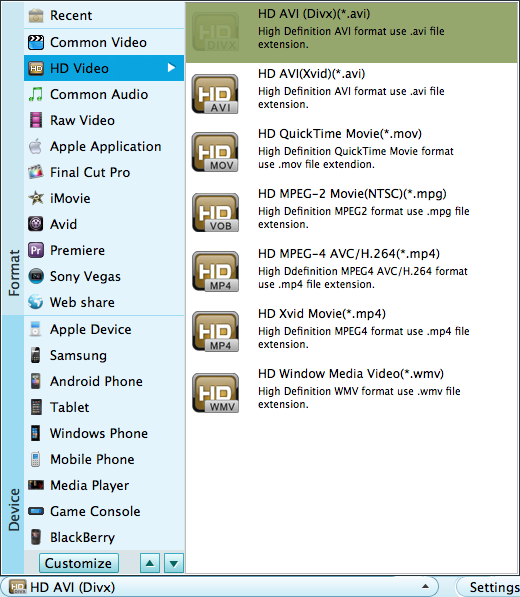
Task: Click the HD MP4 icon for Xvid Movie
Action: tap(215, 332)
